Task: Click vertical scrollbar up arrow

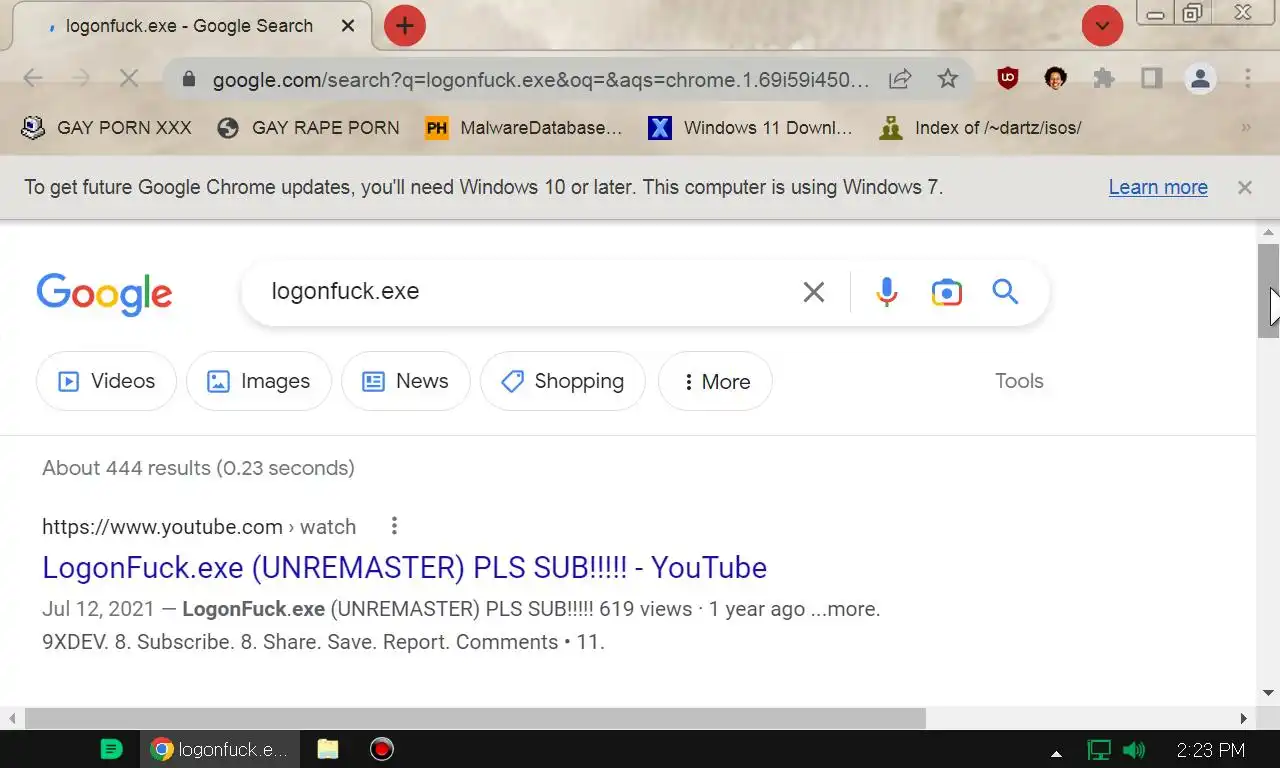Action: tap(1268, 232)
